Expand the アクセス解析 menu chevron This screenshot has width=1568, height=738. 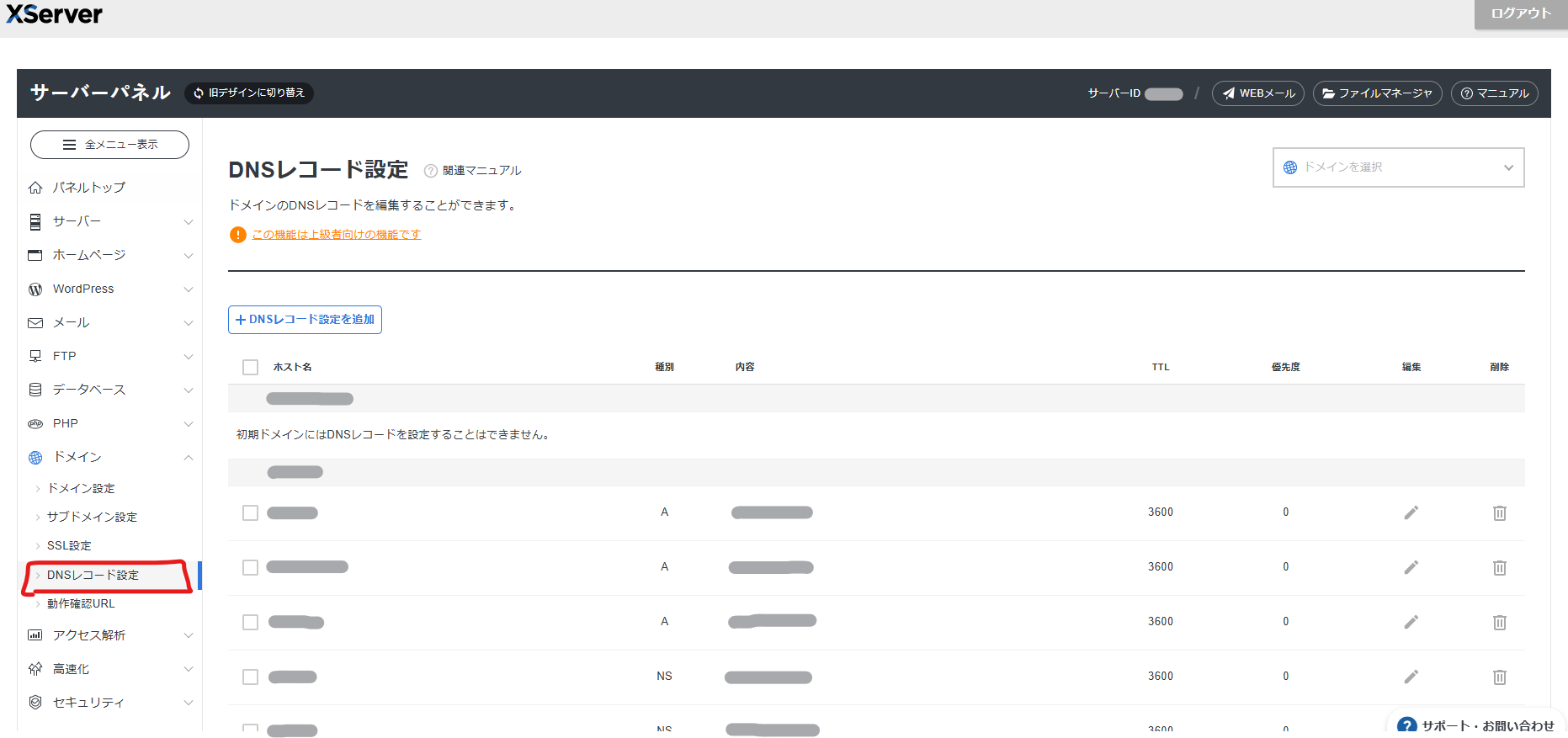click(x=189, y=635)
